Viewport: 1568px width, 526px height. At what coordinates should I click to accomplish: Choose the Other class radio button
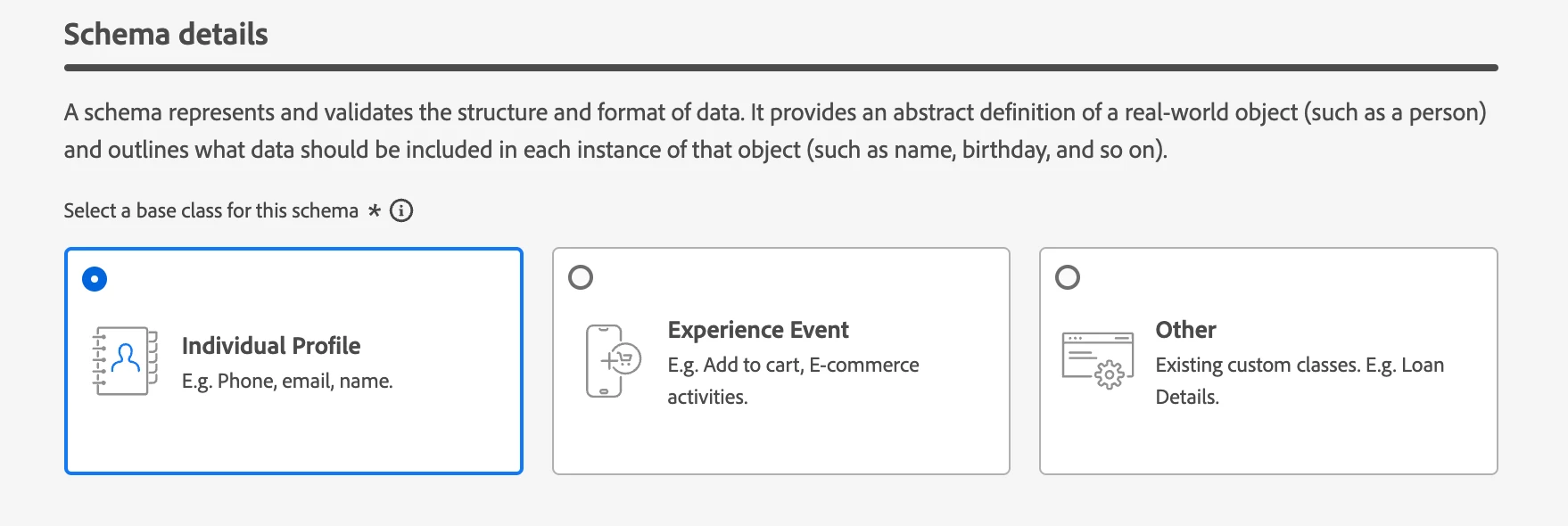click(x=1068, y=277)
